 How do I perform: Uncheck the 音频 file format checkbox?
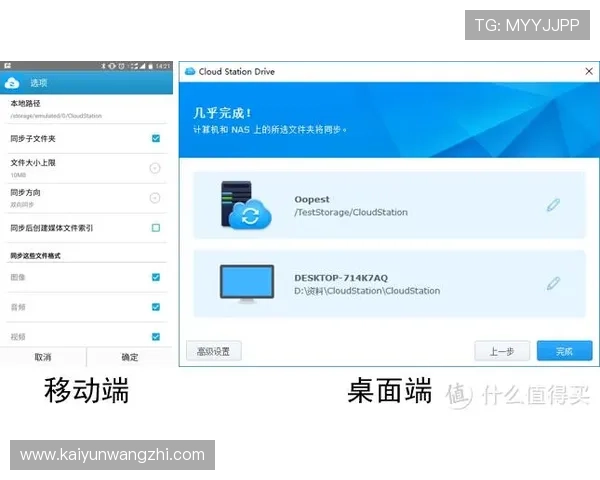click(x=156, y=307)
